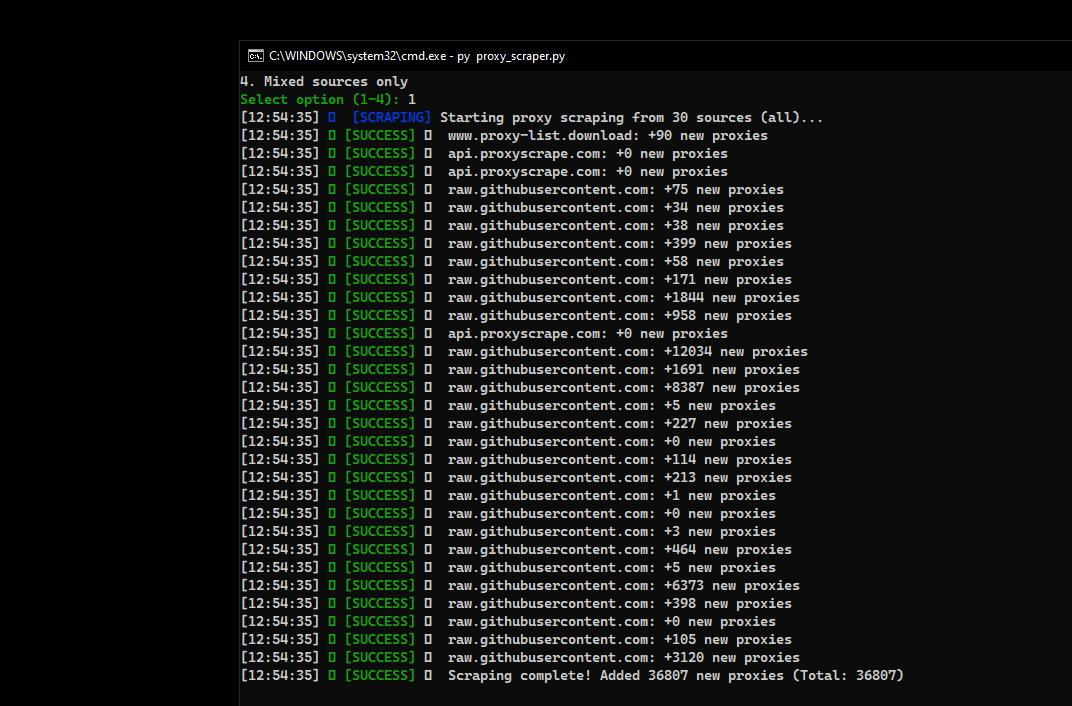Image resolution: width=1072 pixels, height=706 pixels.
Task: Click the '4. Mixed sources only' menu line
Action: [x=324, y=82]
